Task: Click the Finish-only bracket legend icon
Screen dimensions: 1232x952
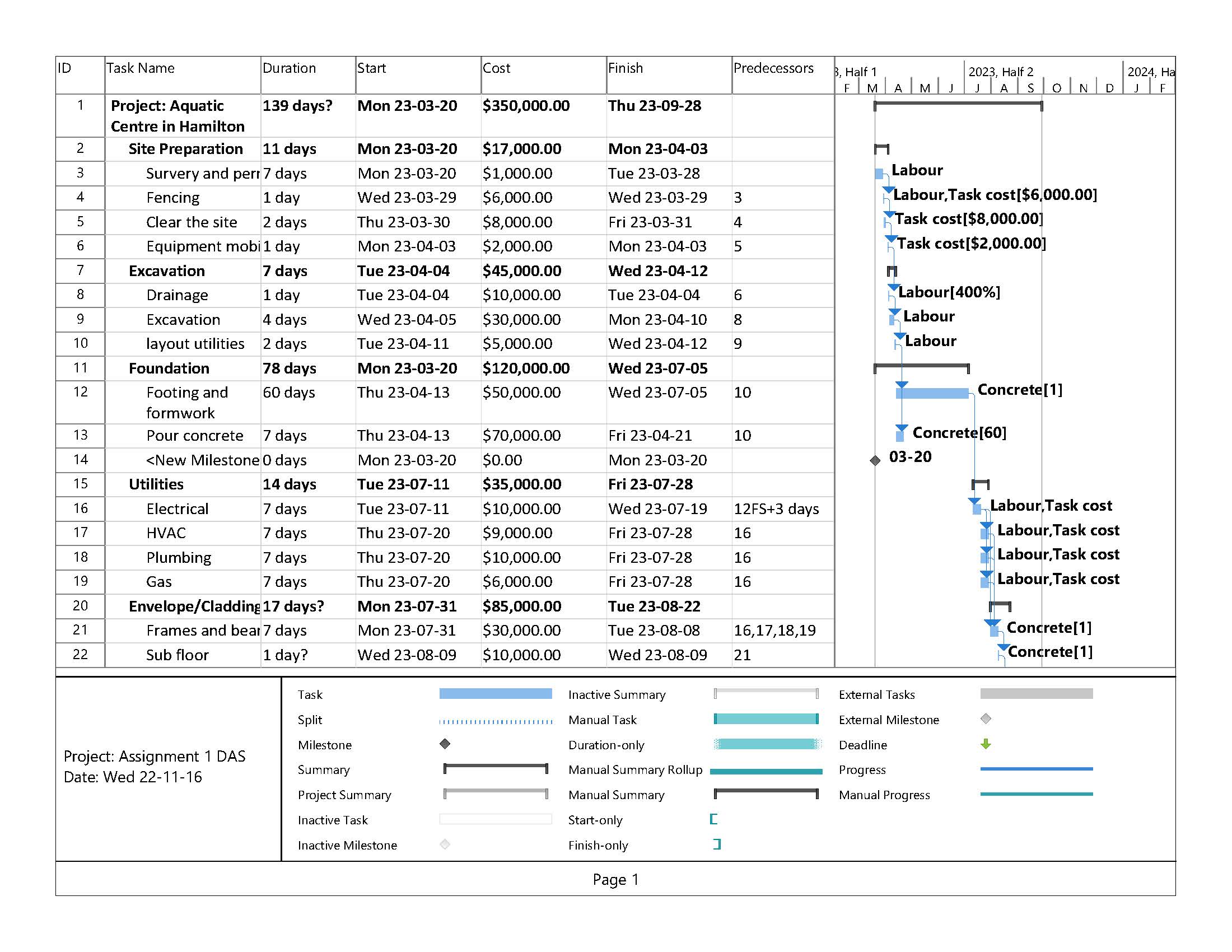Action: click(717, 844)
